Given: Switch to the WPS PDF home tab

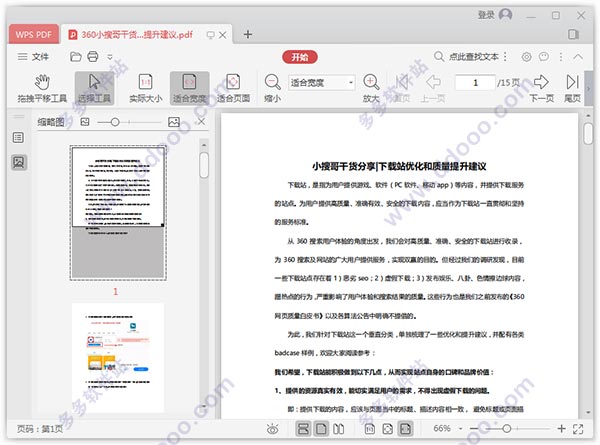Looking at the screenshot, I should click(34, 34).
